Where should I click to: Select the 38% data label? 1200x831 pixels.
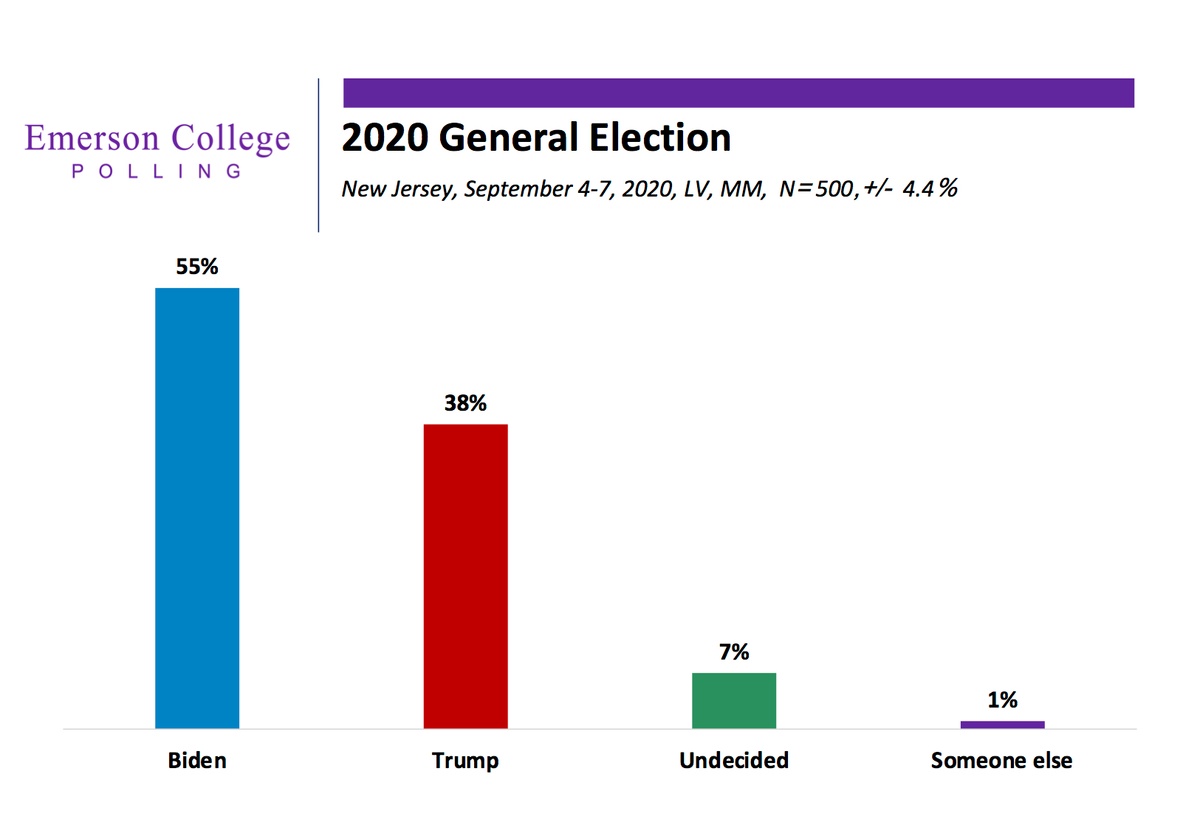pos(465,405)
